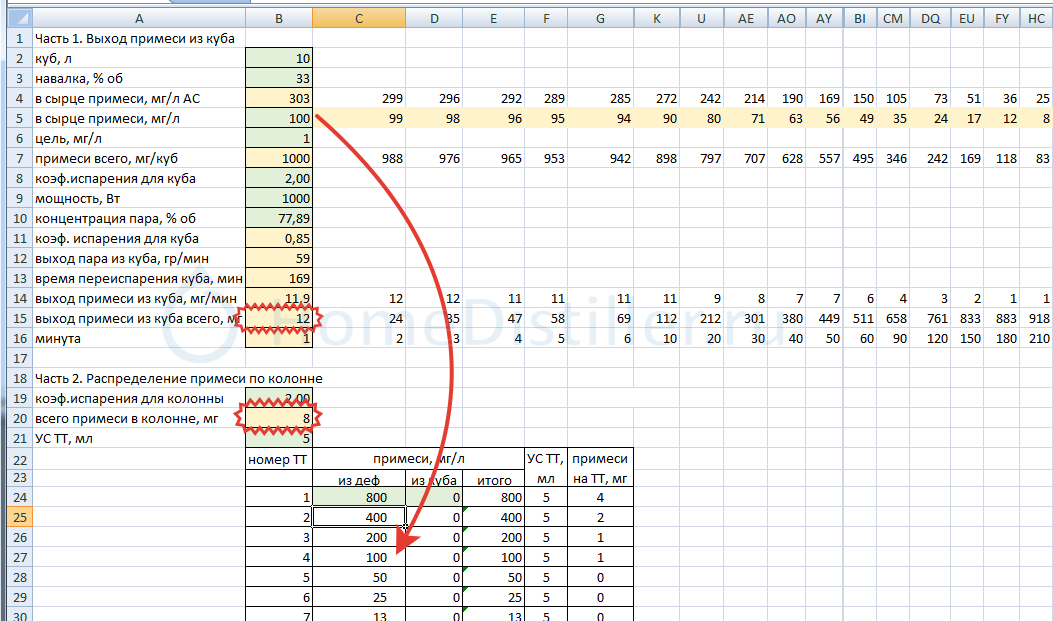The width and height of the screenshot is (1053, 621).
Task: Click value 707 in column AE
Action: [745, 158]
